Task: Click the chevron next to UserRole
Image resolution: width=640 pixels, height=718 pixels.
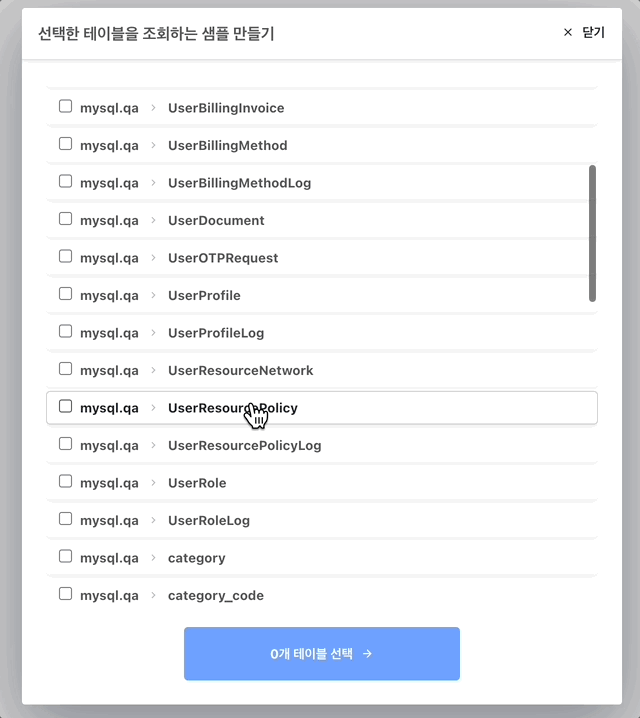Action: [x=153, y=483]
